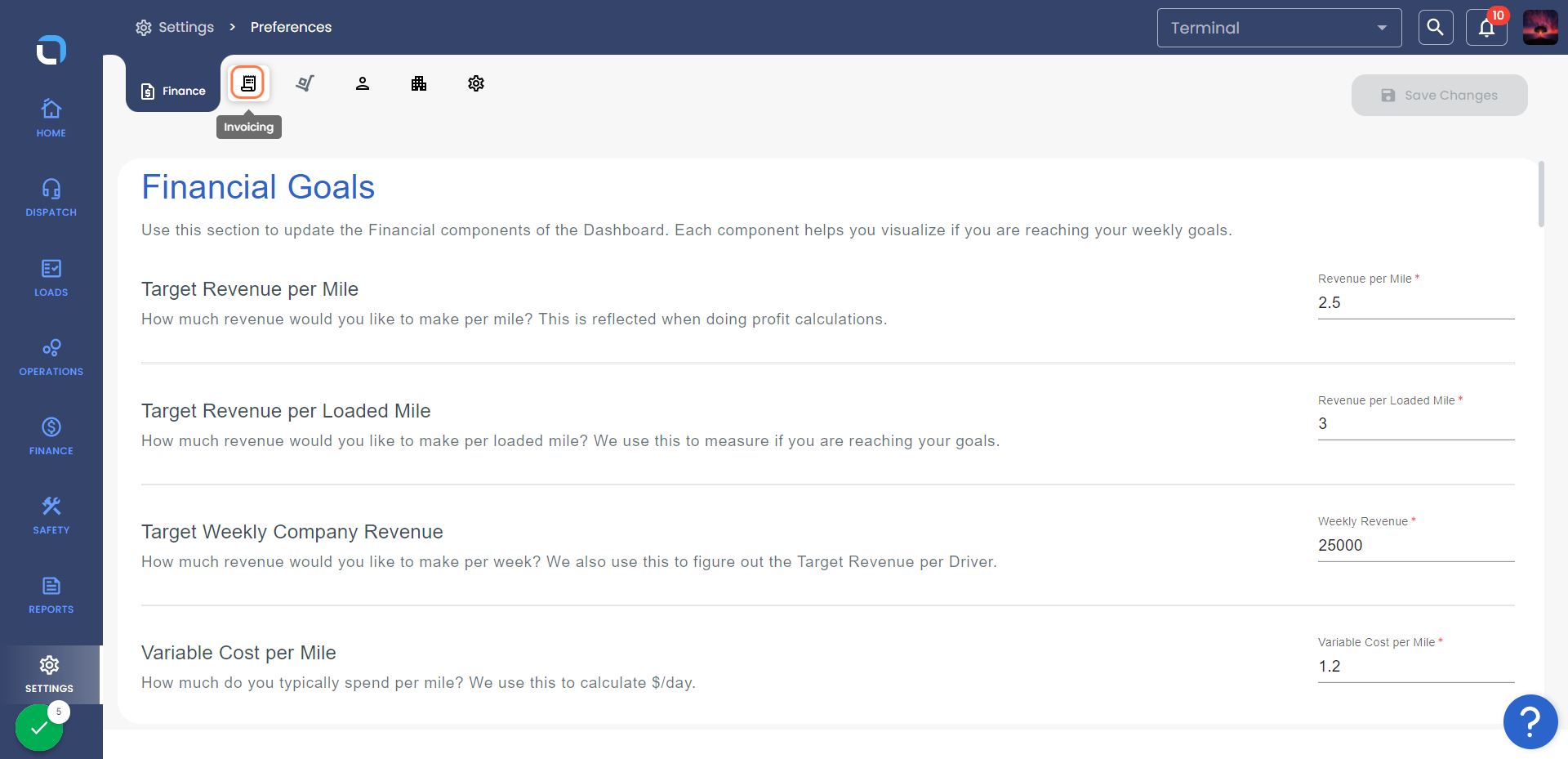This screenshot has height=759, width=1568.
Task: Click the Settings breadcrumb link
Action: tap(186, 27)
